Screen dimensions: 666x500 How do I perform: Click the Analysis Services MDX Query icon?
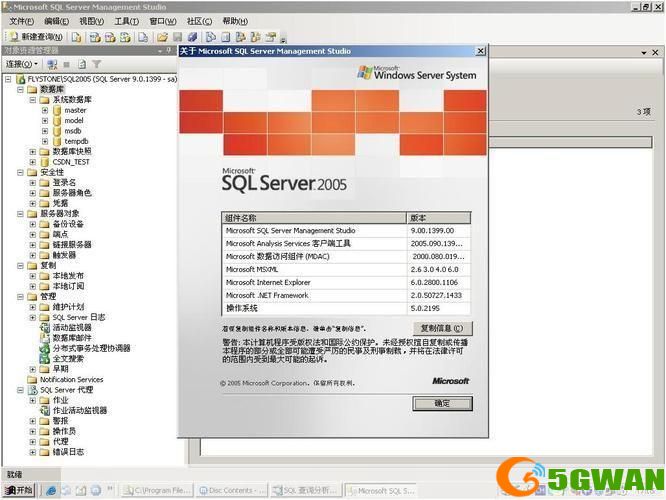95,37
